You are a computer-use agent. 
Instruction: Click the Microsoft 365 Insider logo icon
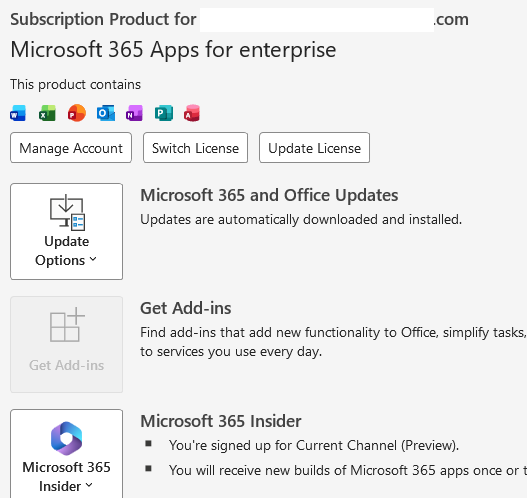click(x=66, y=438)
